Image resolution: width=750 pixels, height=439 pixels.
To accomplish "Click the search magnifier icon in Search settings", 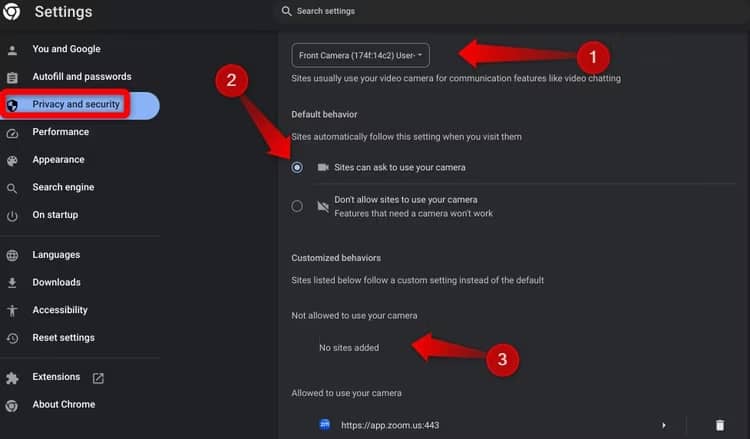I will tap(286, 11).
